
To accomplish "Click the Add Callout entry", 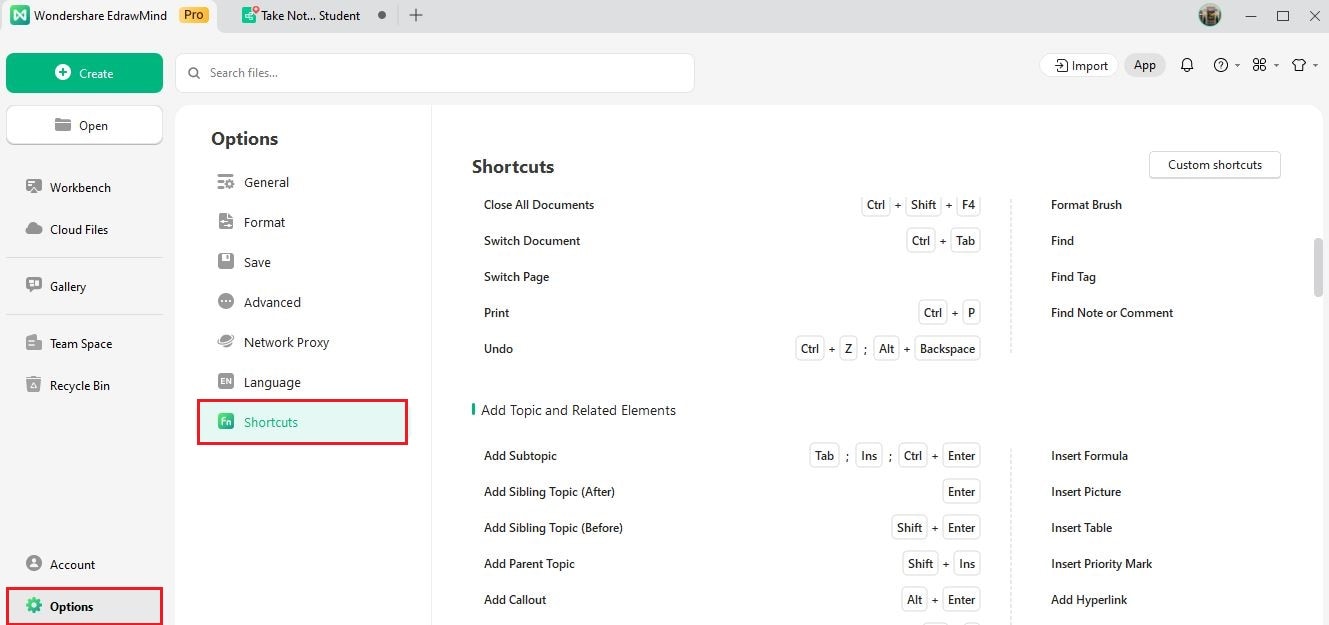I will [x=732, y=600].
